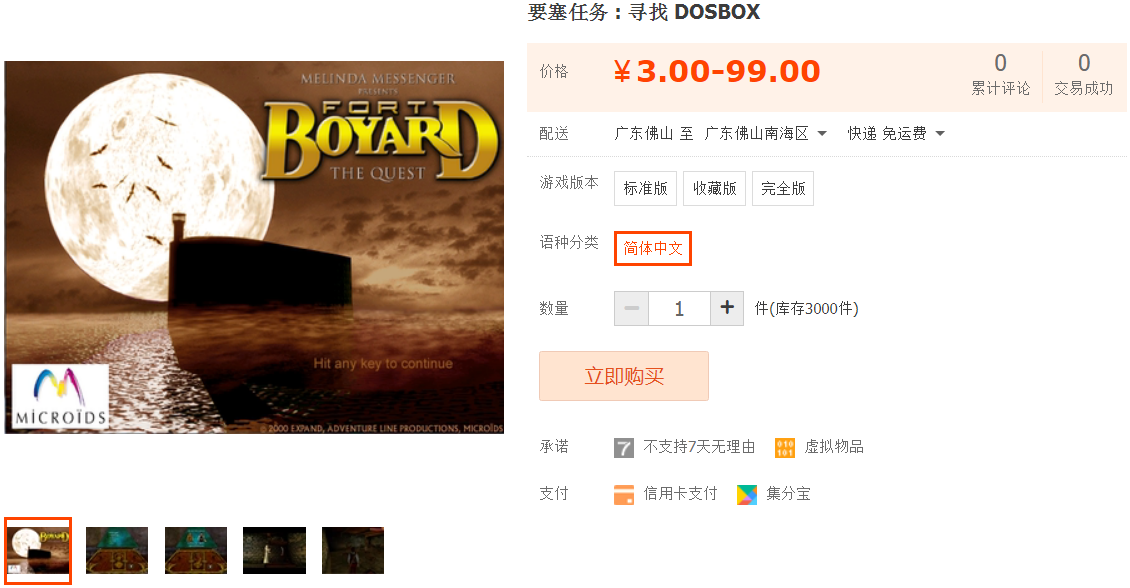Screen dimensions: 1130x588
Task: Expand the 广东佛山南海区 destination dropdown
Action: coord(765,133)
